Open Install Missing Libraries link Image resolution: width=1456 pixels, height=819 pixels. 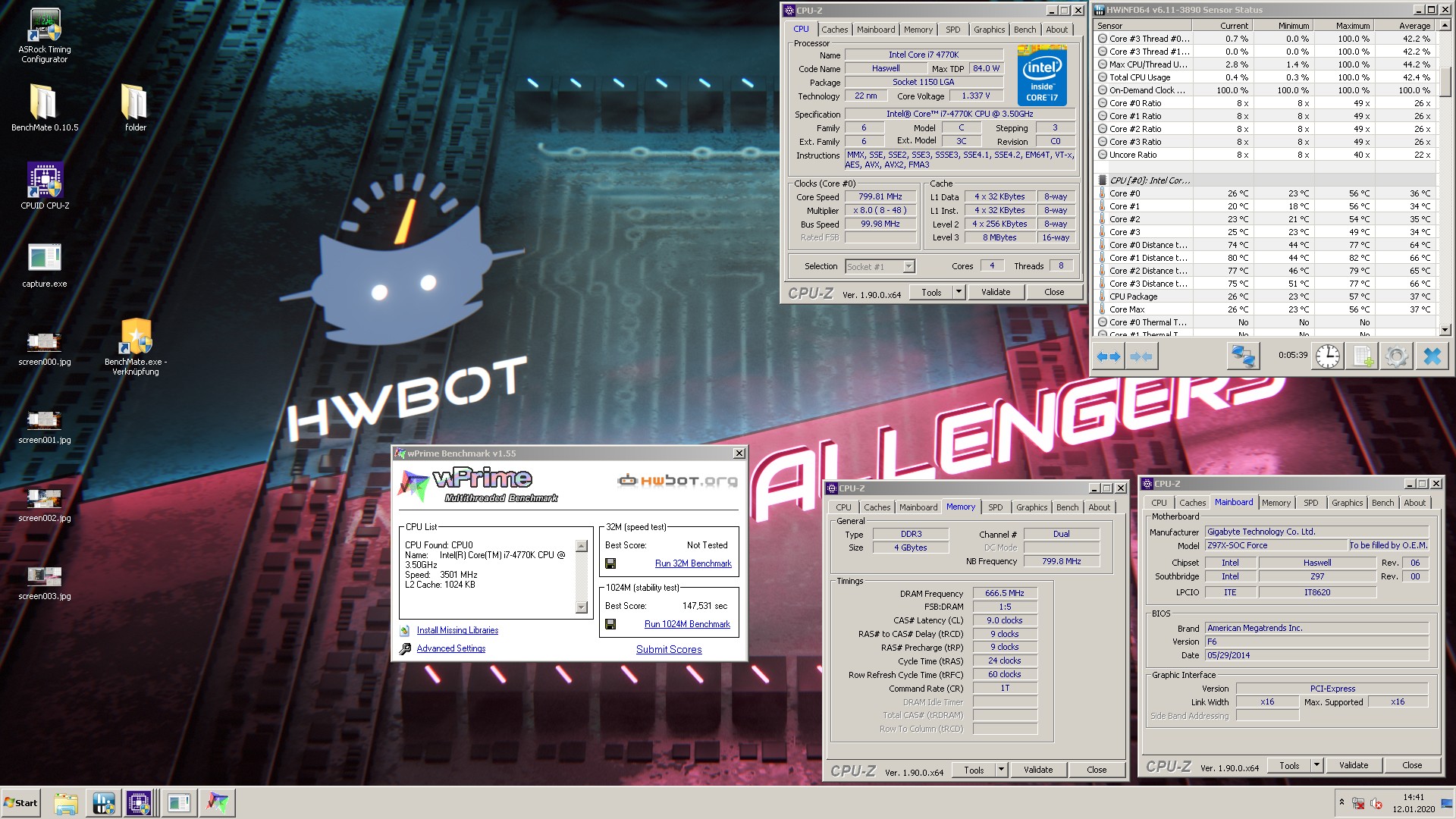(457, 630)
